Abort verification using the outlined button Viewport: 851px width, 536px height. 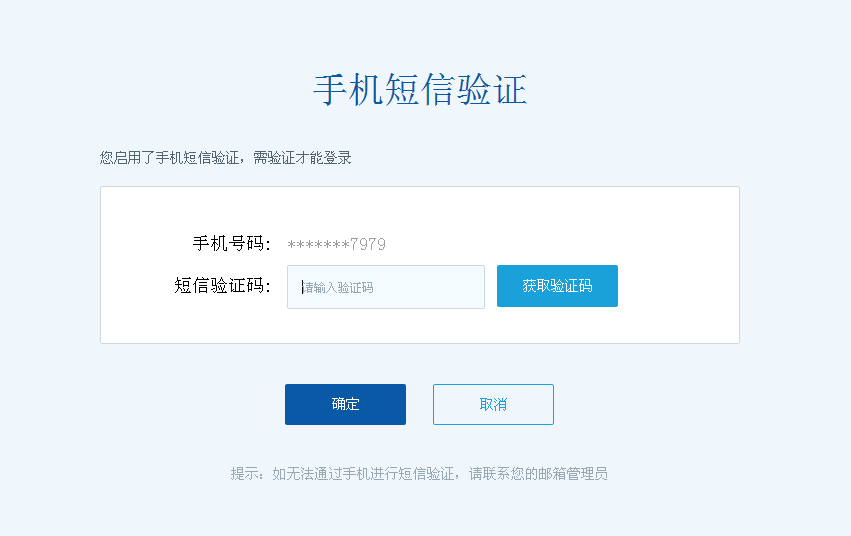pyautogui.click(x=493, y=404)
